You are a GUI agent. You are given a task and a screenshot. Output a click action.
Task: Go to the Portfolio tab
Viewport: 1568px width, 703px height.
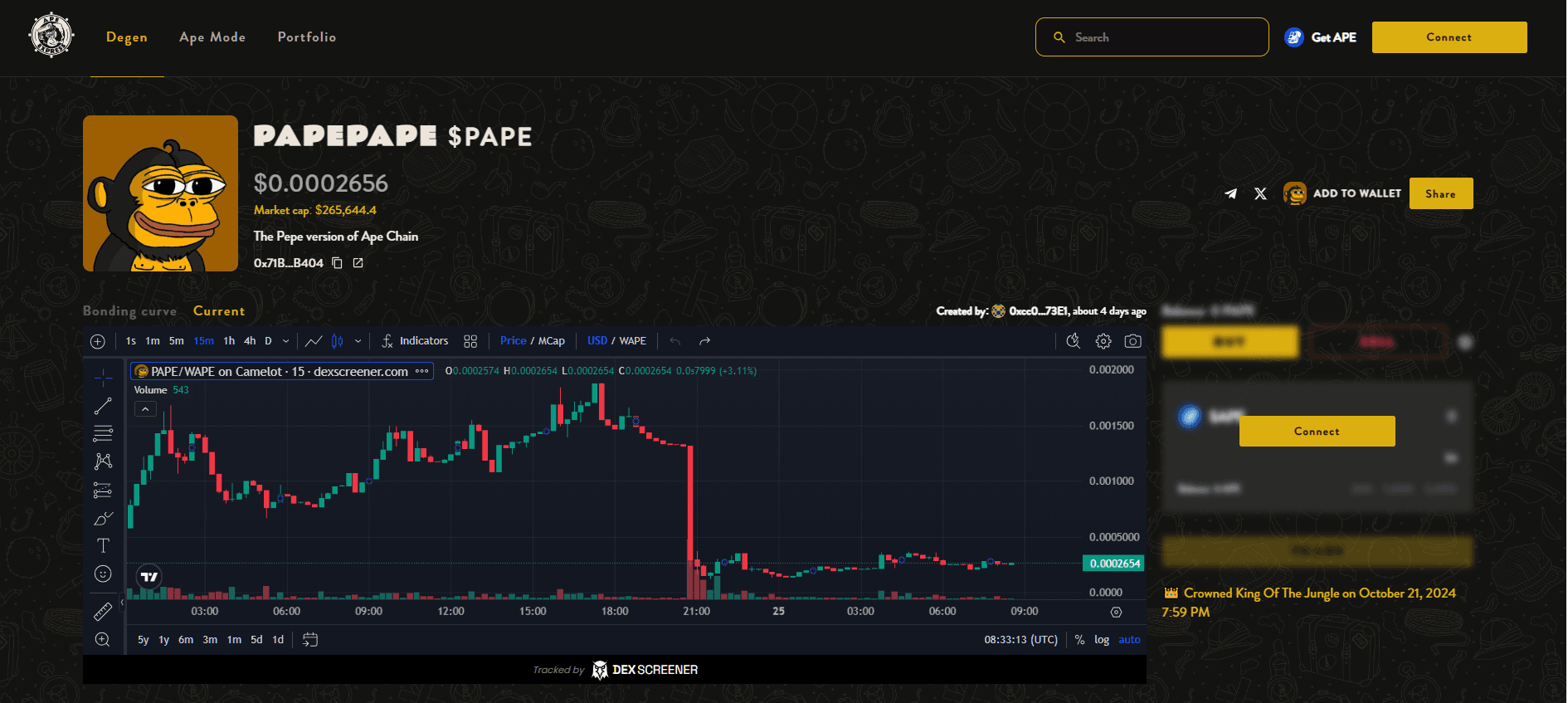[307, 37]
